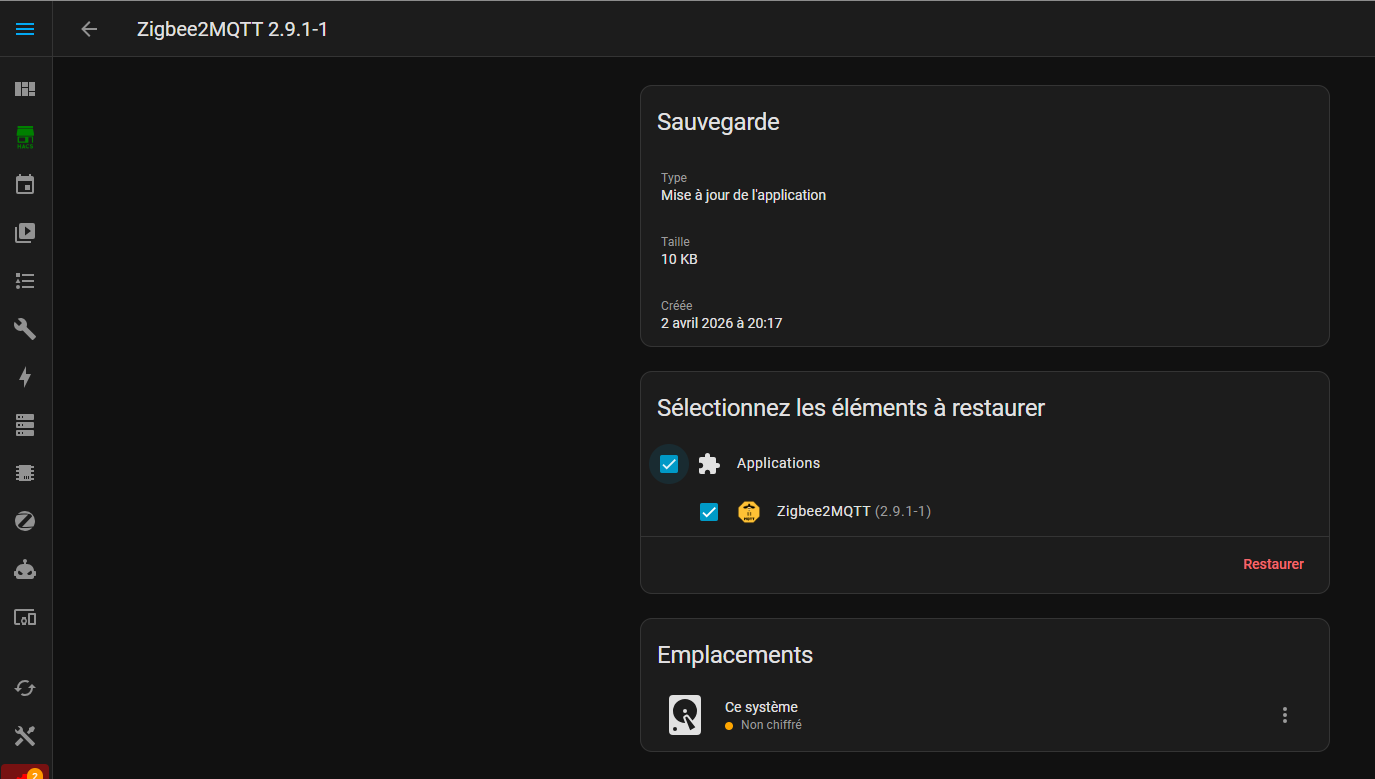Open the robot icon in sidebar
This screenshot has width=1375, height=779.
click(25, 569)
